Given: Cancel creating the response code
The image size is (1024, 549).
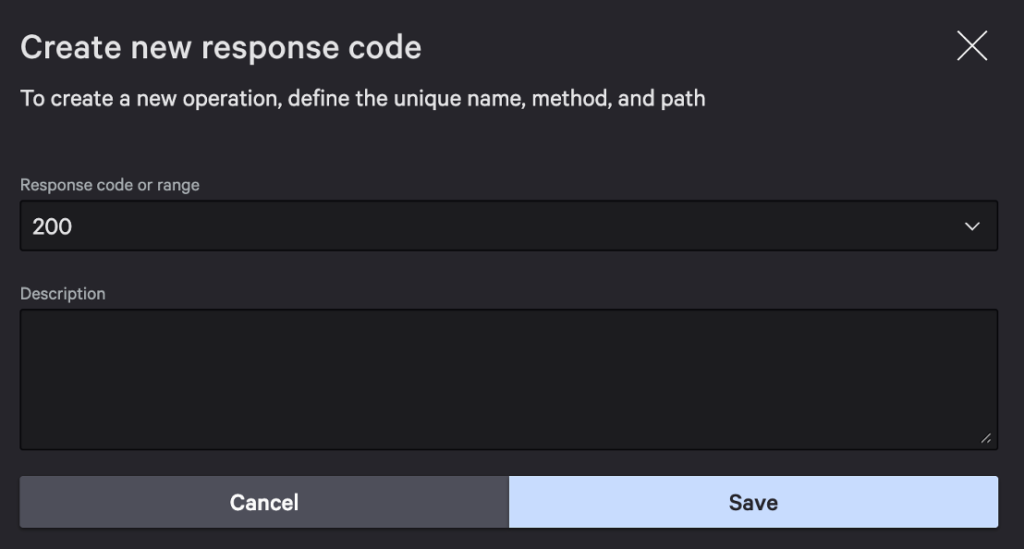Looking at the screenshot, I should [x=264, y=502].
